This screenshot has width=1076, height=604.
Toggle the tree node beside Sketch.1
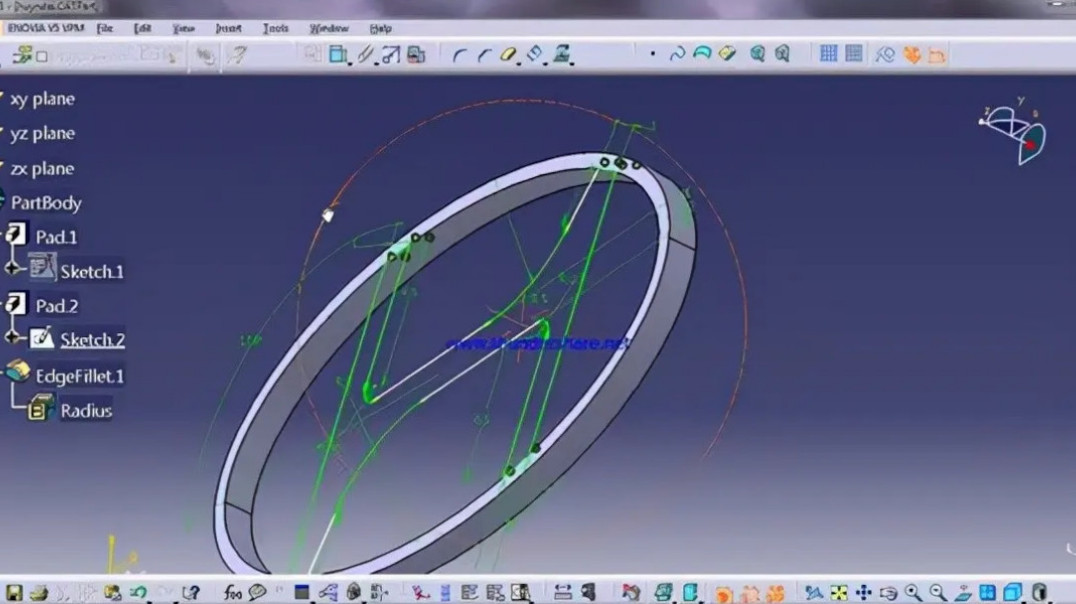[x=12, y=268]
